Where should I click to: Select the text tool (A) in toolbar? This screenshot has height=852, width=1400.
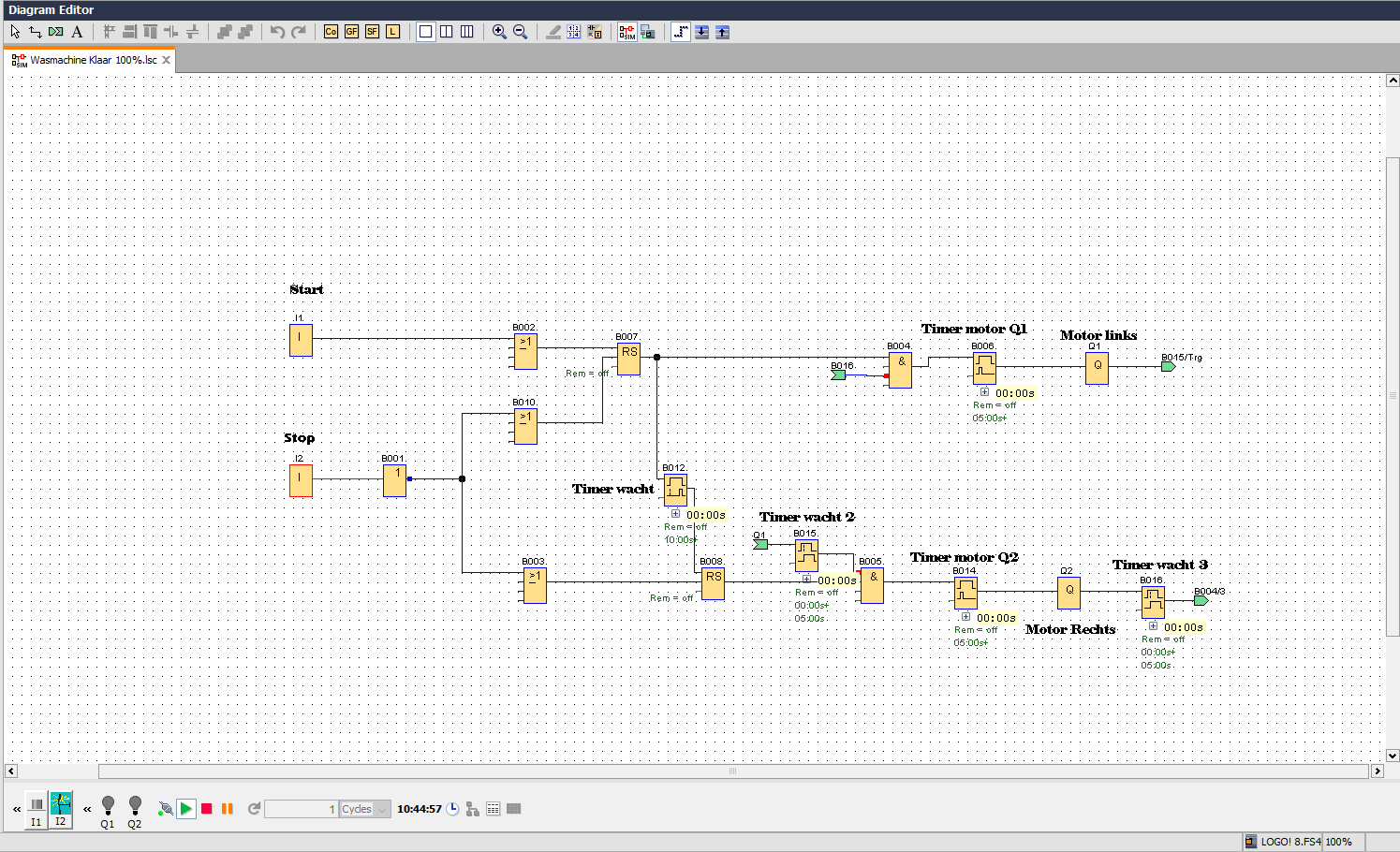[77, 32]
